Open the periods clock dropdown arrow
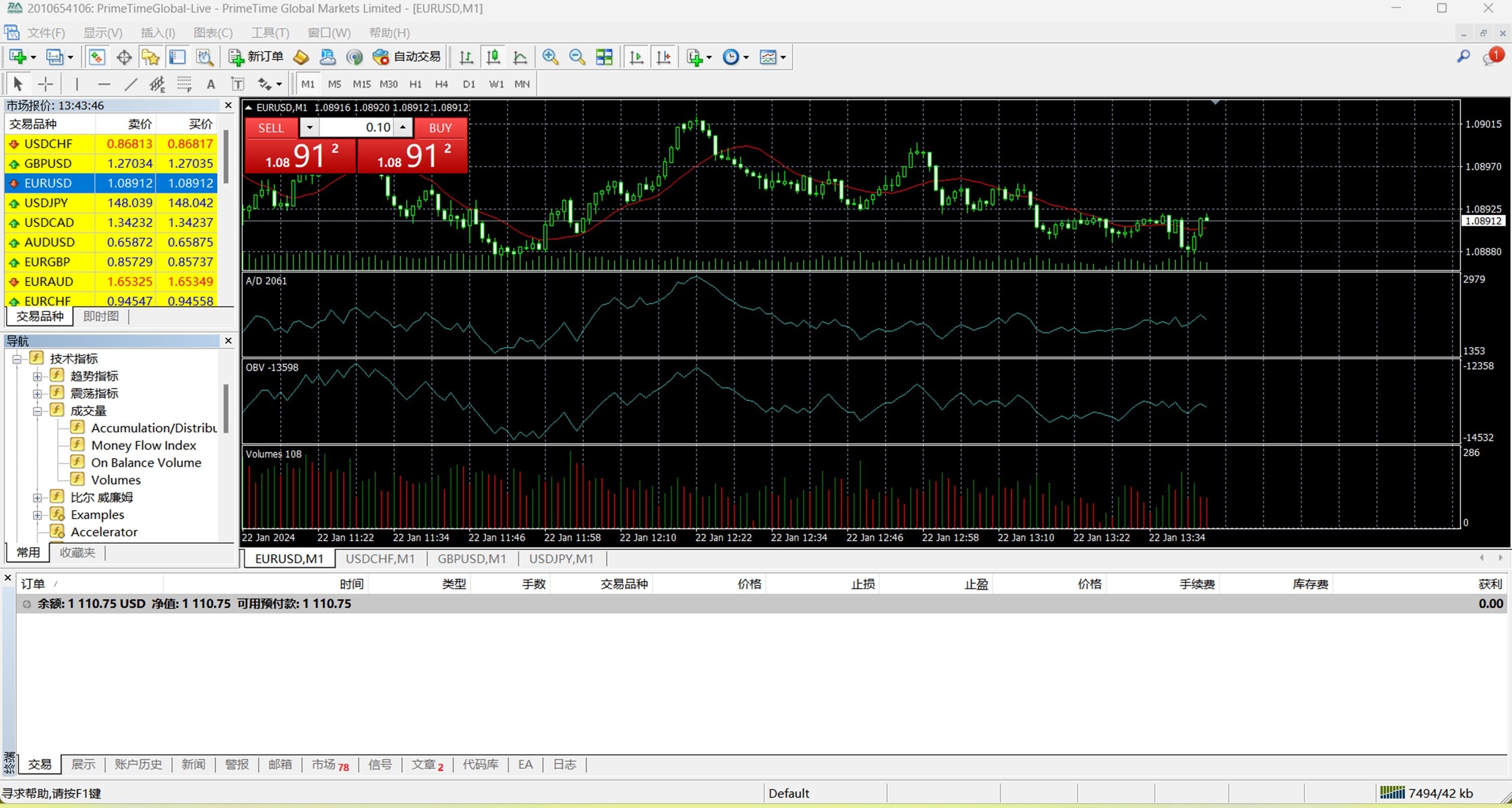 [746, 57]
